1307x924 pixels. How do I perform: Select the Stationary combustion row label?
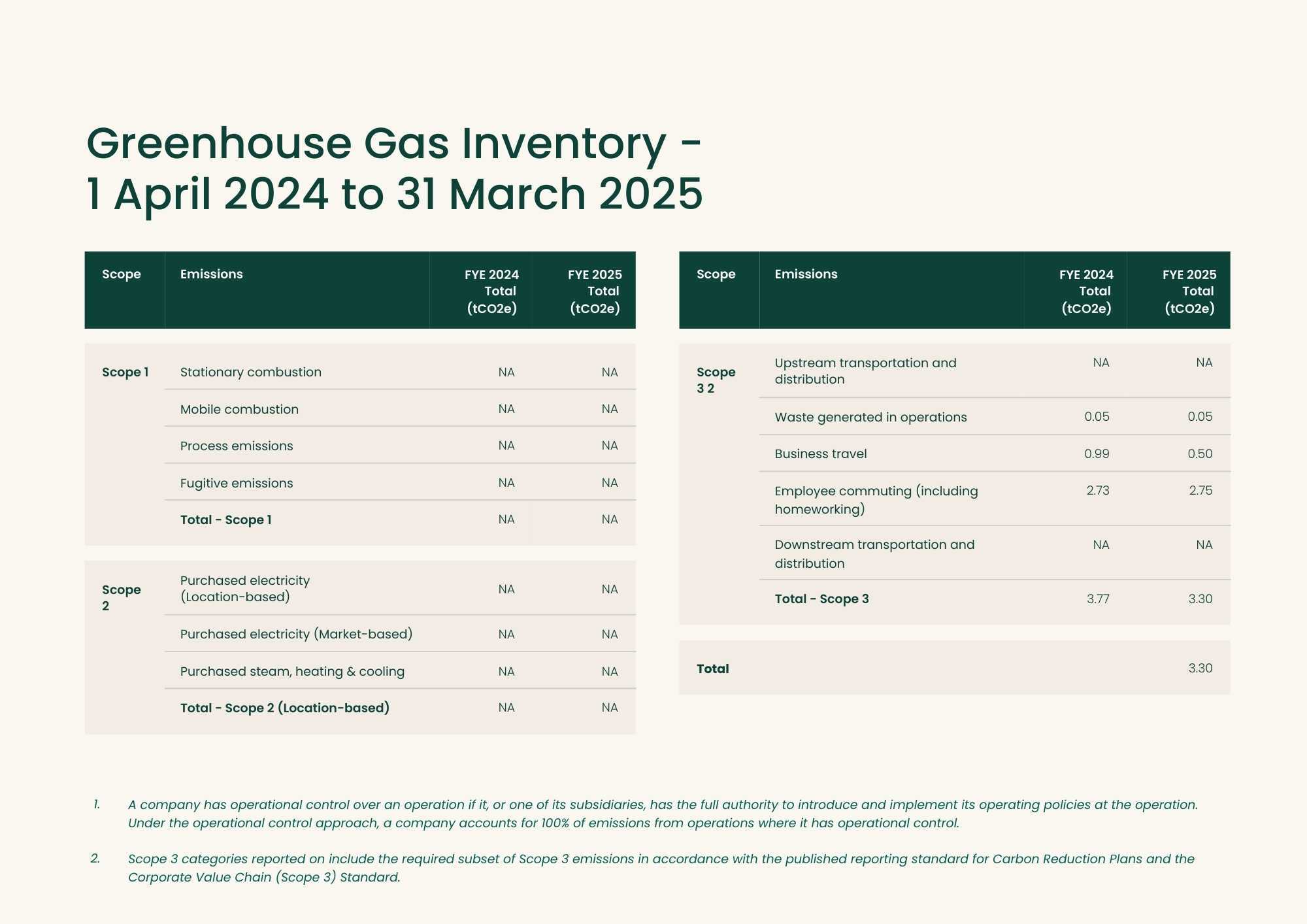click(x=250, y=372)
